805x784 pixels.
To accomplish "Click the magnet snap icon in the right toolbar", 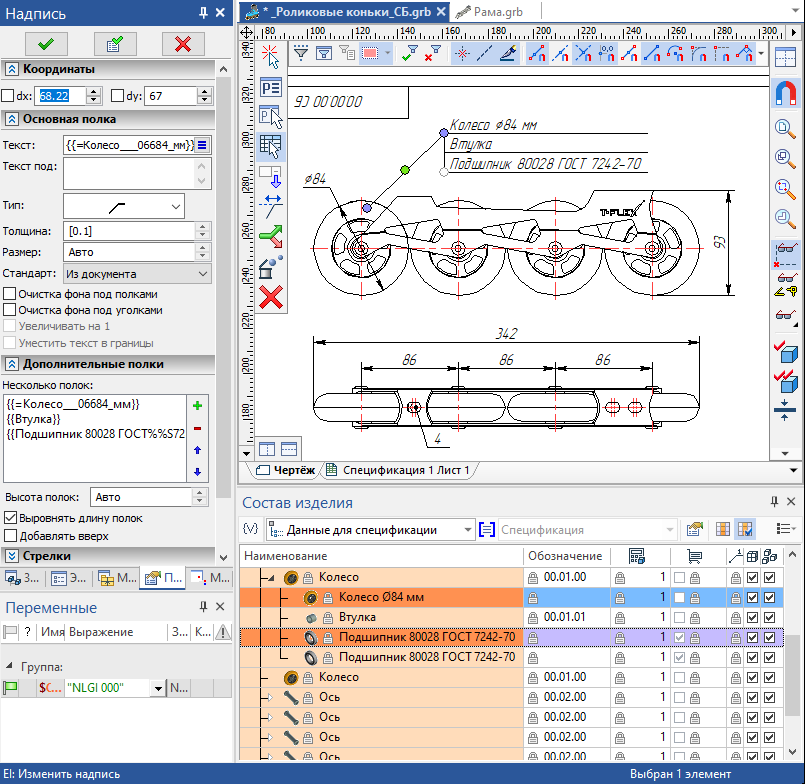I will (785, 92).
